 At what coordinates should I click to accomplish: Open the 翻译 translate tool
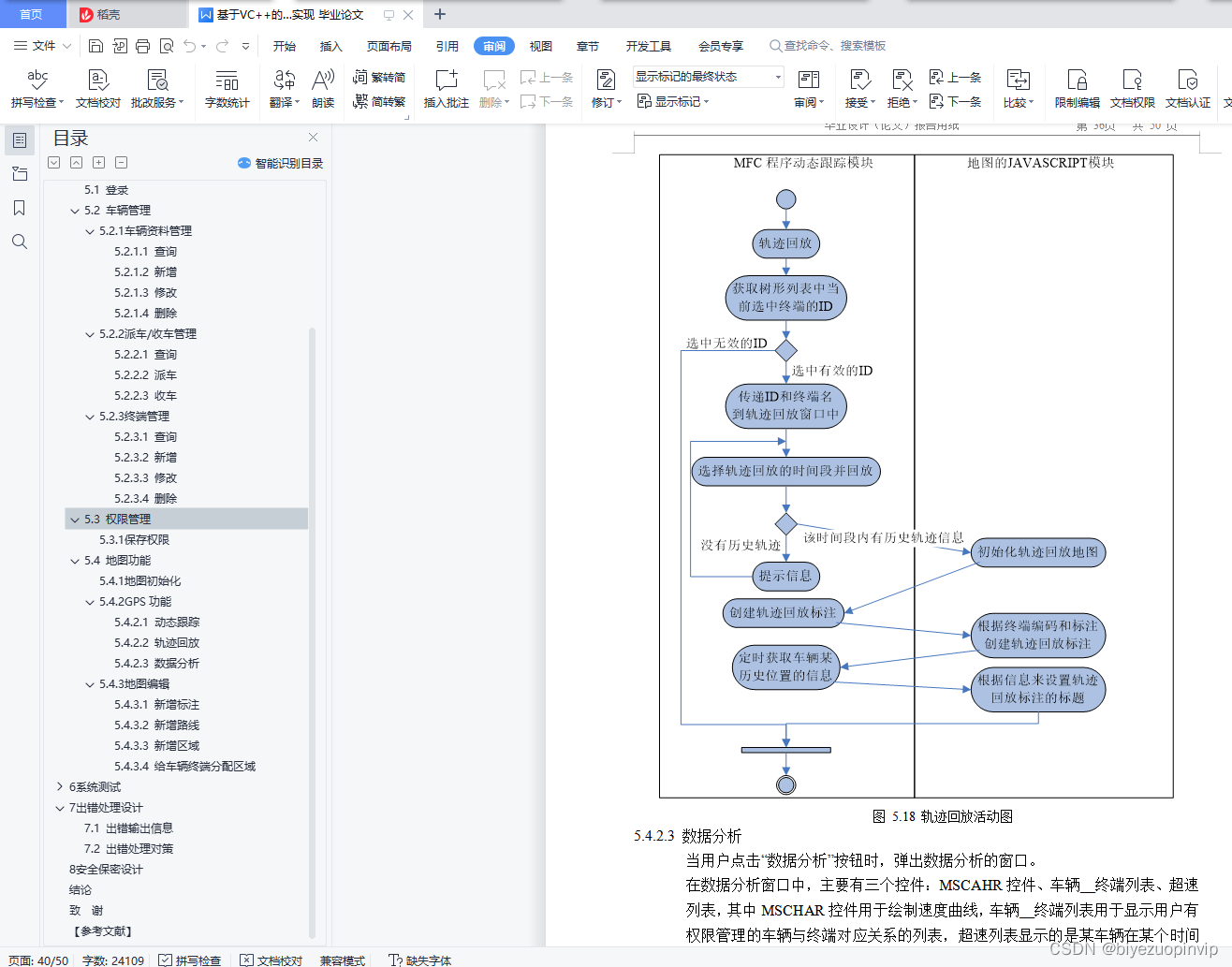[282, 88]
